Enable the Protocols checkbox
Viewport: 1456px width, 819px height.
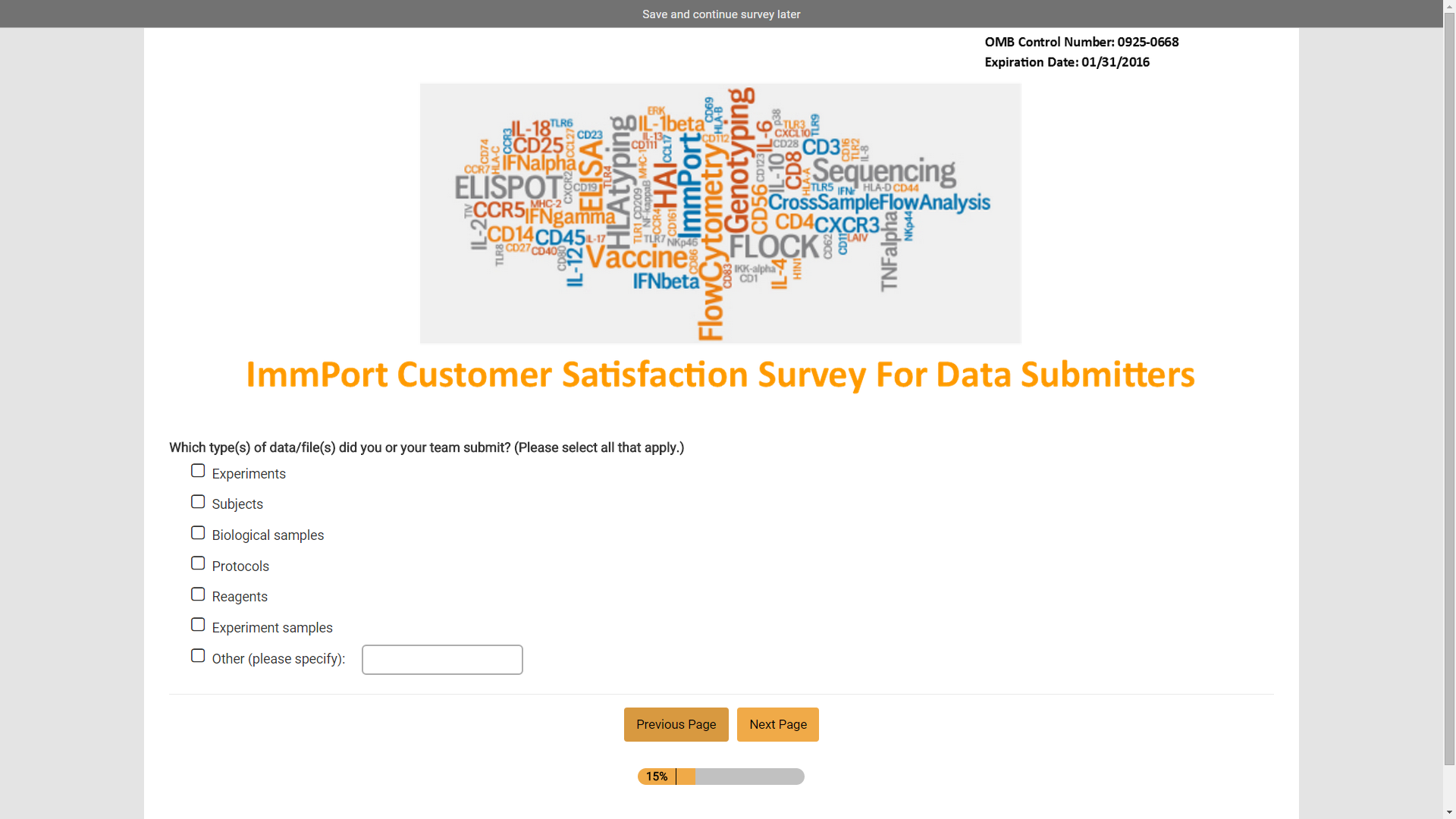[198, 563]
